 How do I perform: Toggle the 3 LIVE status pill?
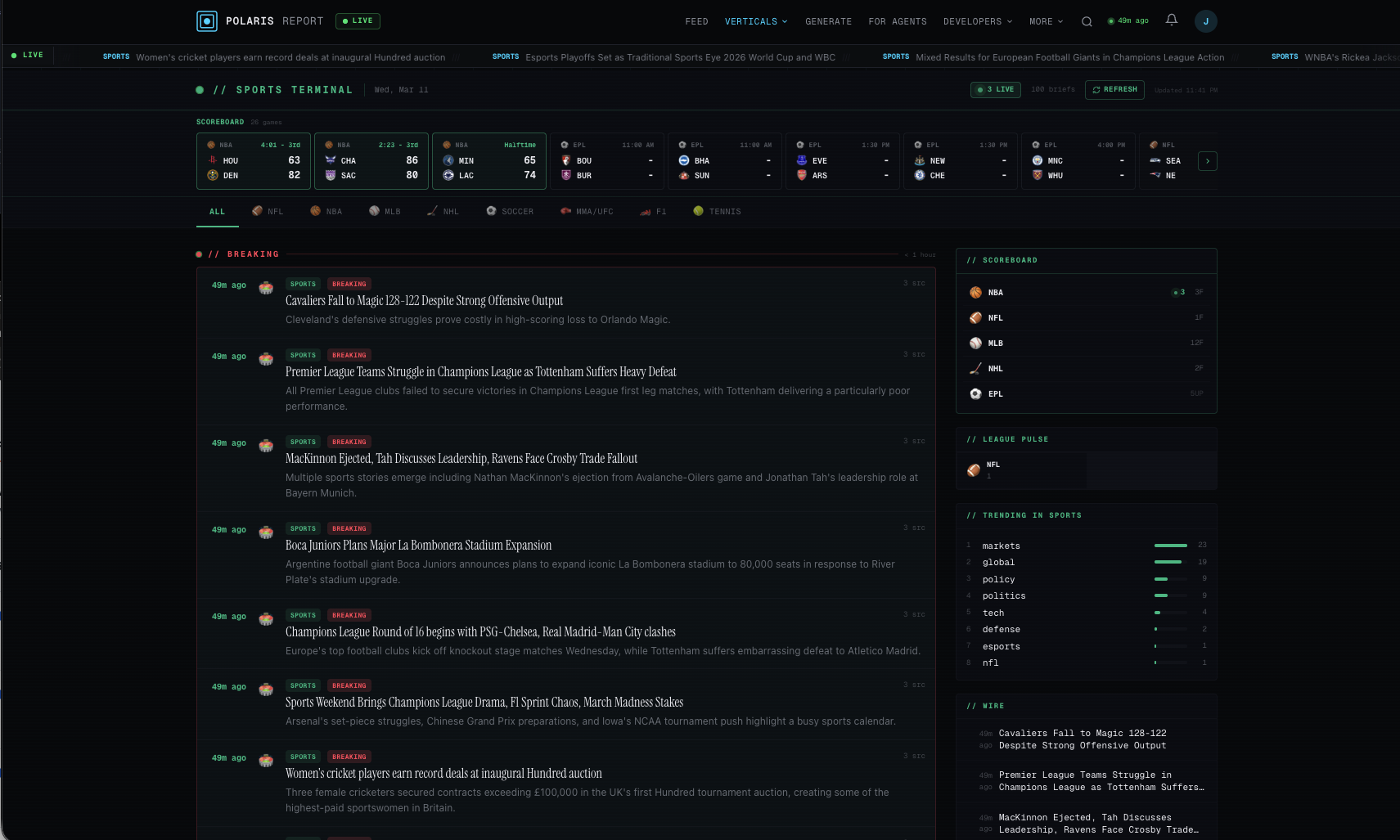(995, 89)
